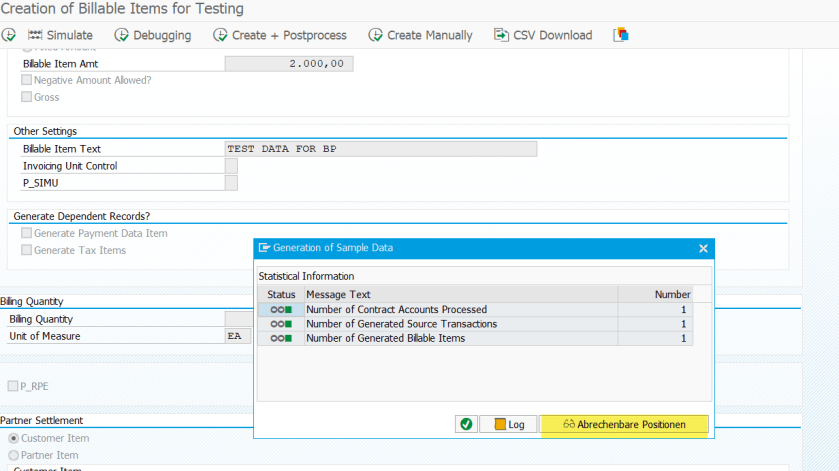
Task: Check the Generate Tax Items option
Action: click(x=27, y=250)
